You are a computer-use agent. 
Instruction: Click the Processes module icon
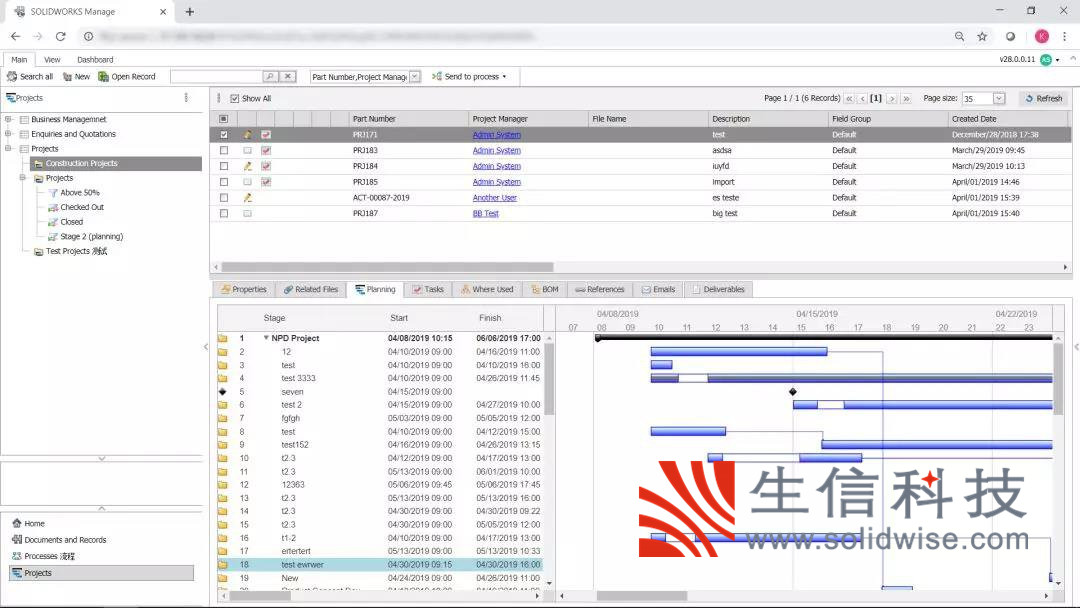tap(17, 556)
